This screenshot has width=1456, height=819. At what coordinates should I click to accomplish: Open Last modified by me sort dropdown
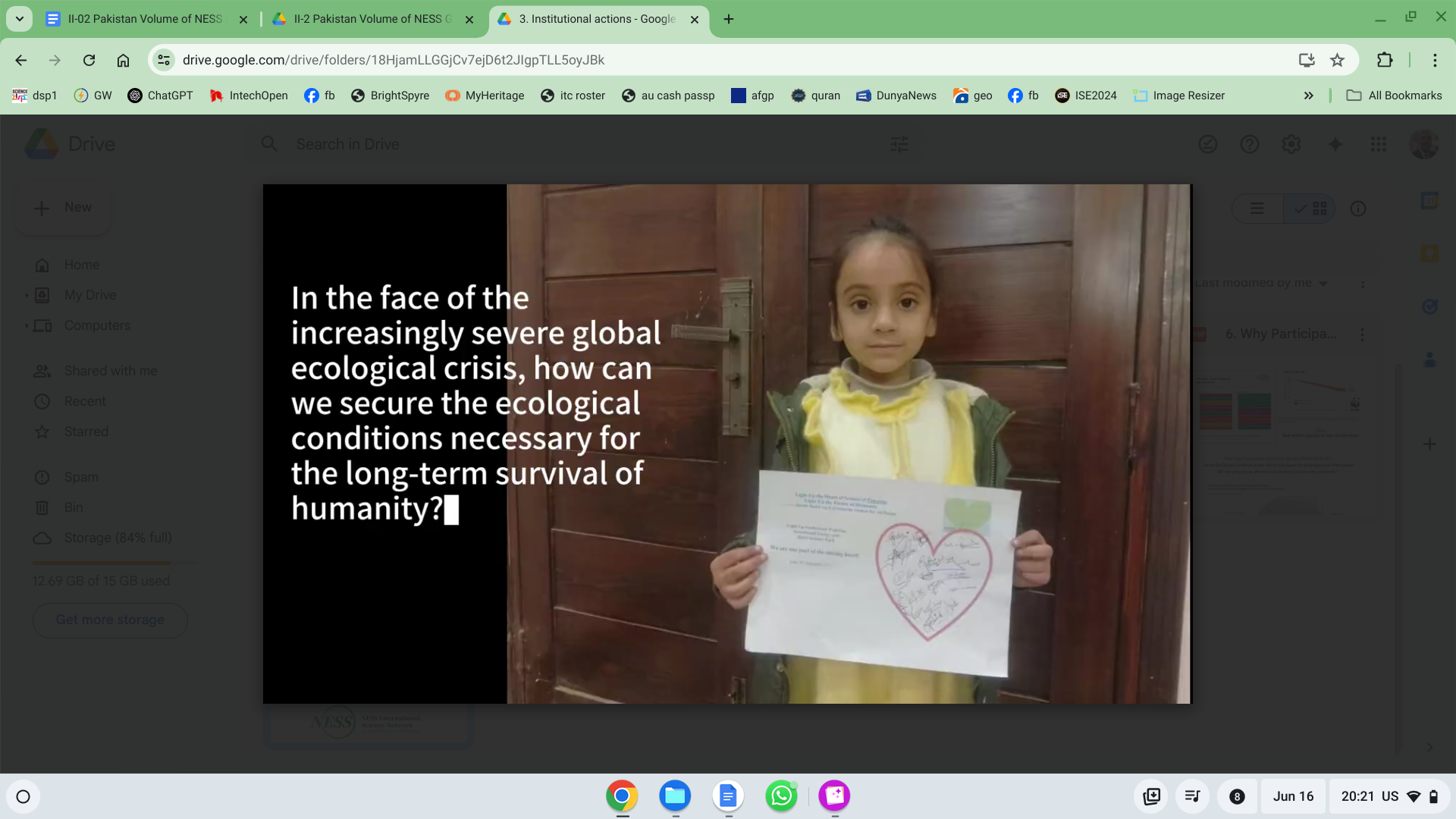1260,283
